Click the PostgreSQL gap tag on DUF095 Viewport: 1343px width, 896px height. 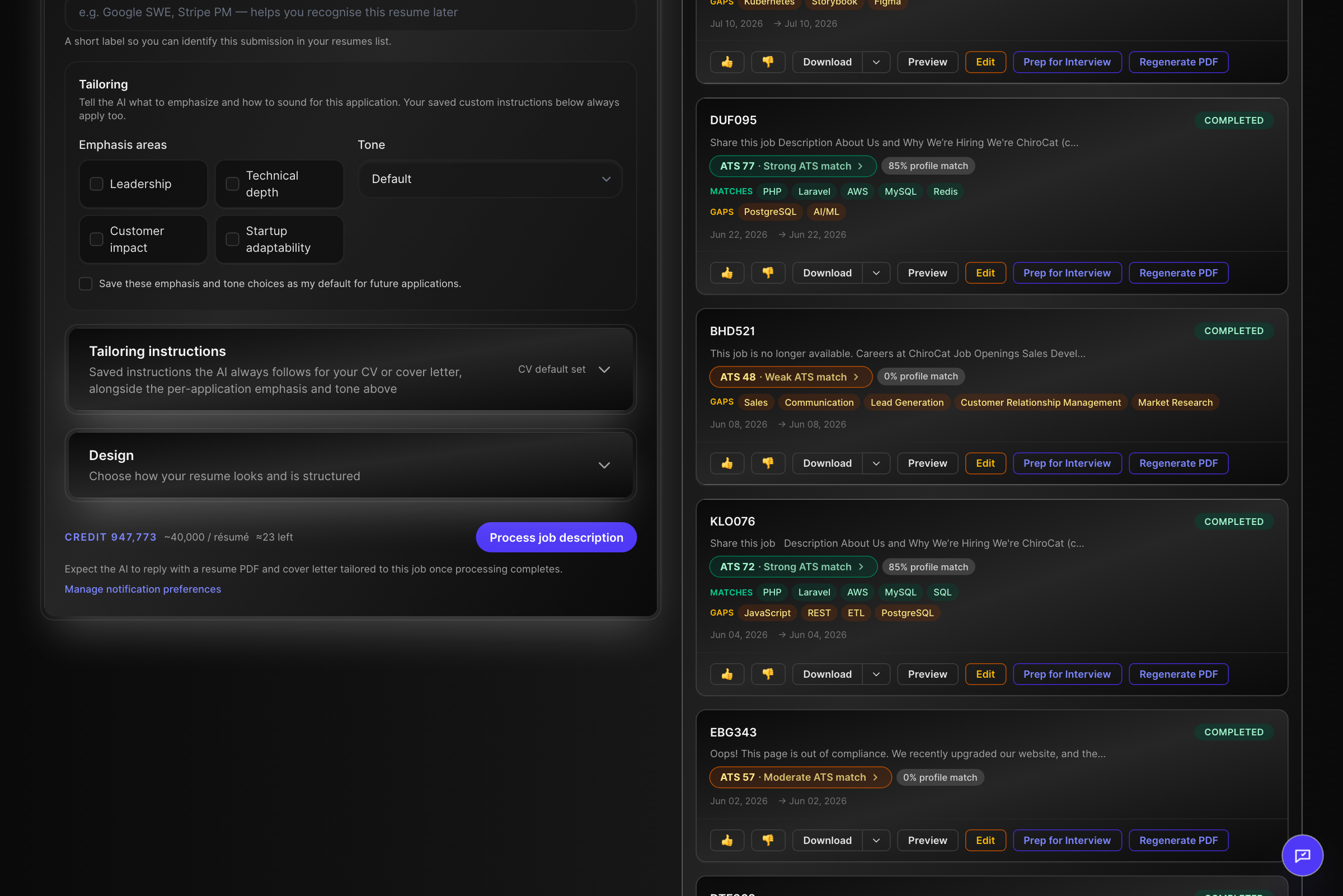click(769, 212)
